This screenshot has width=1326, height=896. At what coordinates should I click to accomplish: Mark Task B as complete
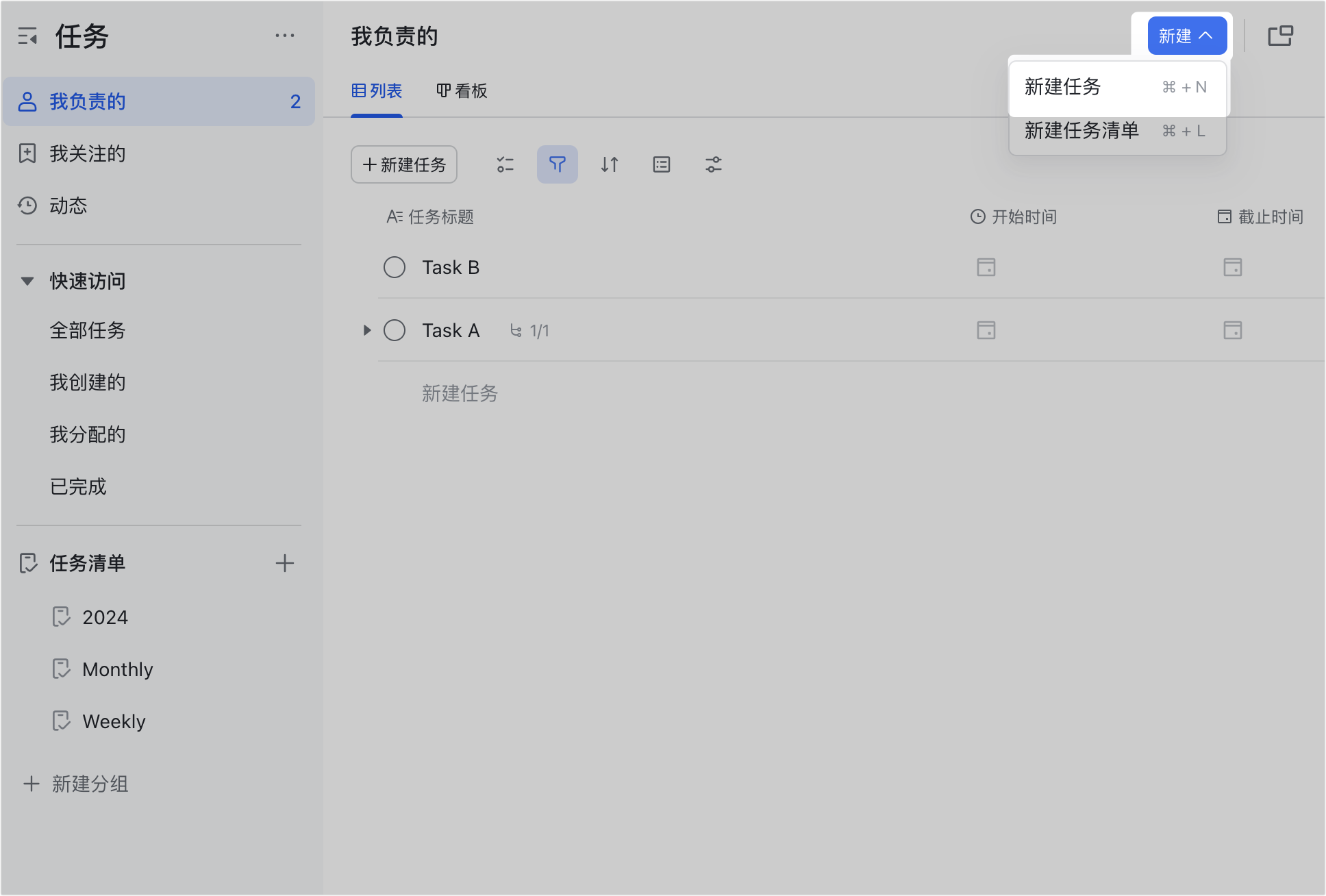point(395,267)
